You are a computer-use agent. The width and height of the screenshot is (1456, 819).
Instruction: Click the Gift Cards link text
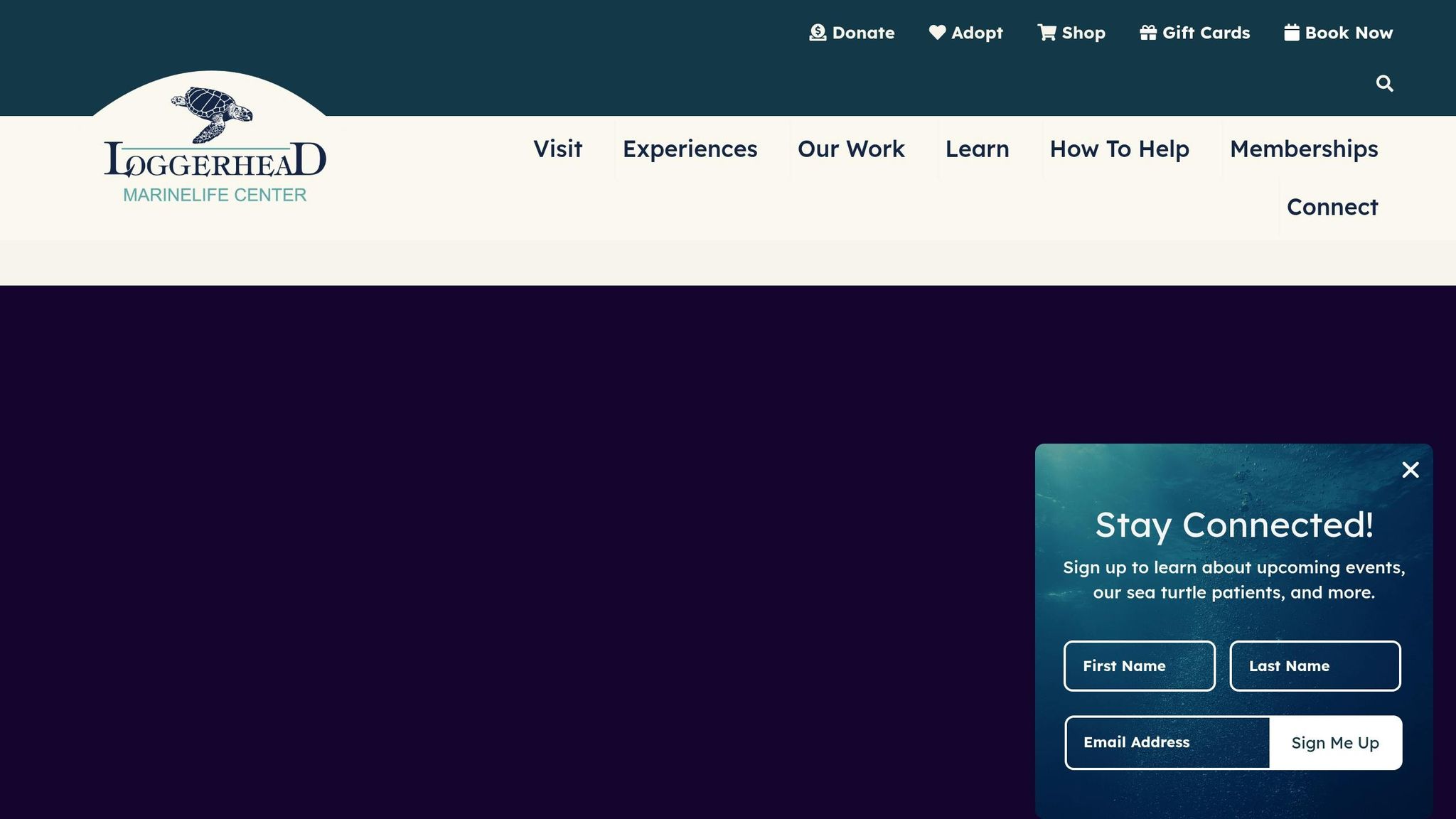[x=1206, y=33]
